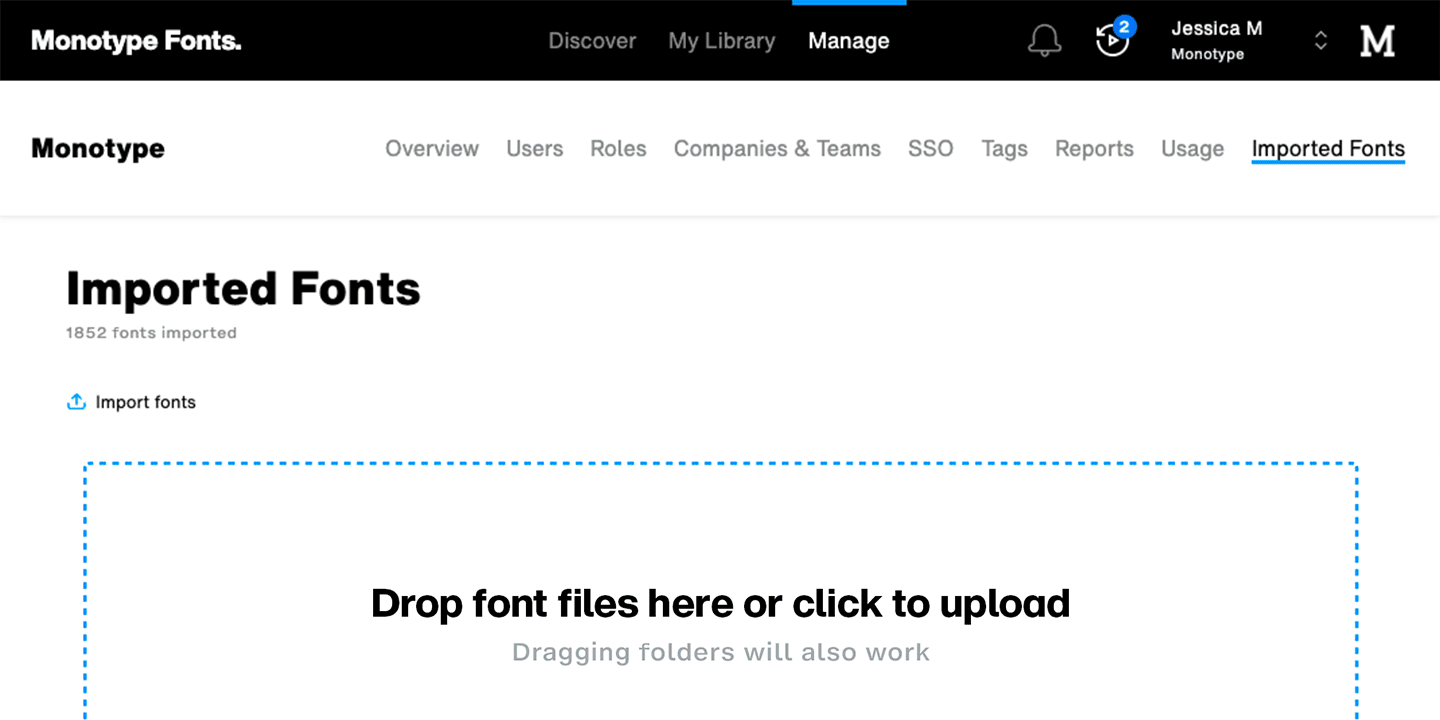Open the notifications bell icon
The width and height of the screenshot is (1440, 720).
coord(1044,41)
